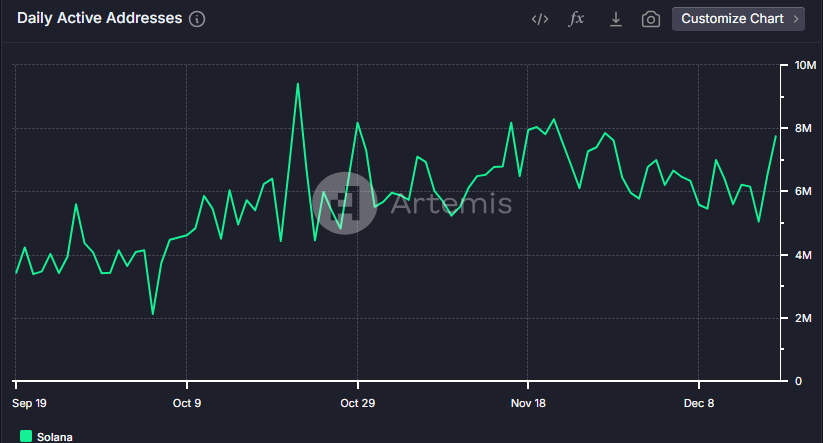Select the Oct 29 x-axis label
The height and width of the screenshot is (443, 823).
(x=357, y=403)
